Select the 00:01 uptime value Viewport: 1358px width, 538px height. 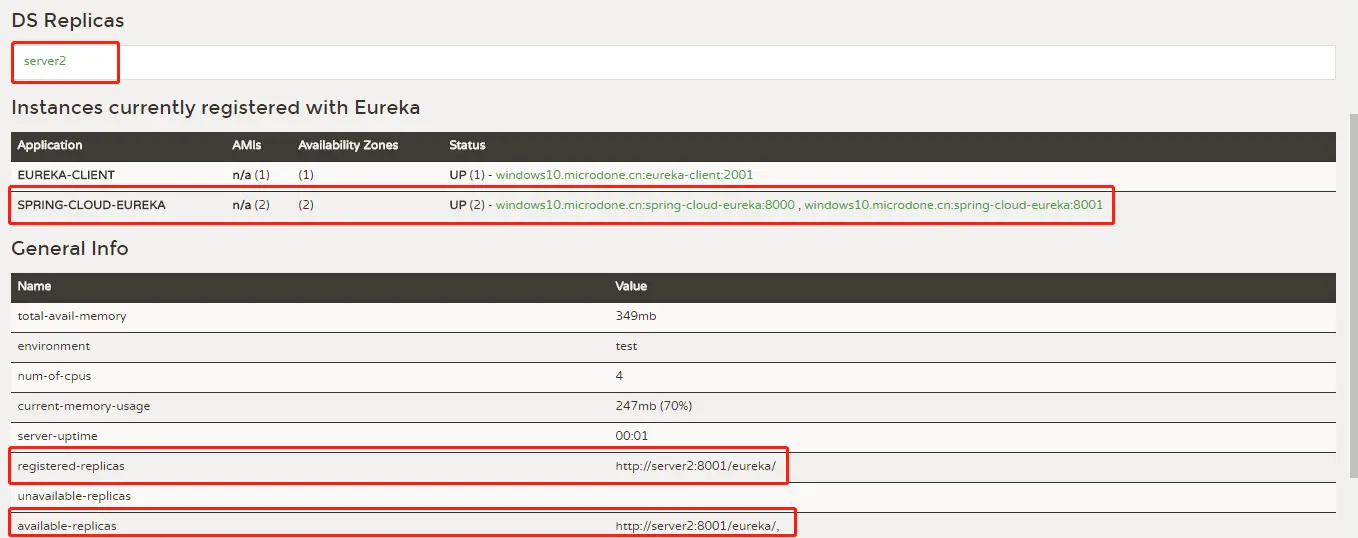point(632,436)
